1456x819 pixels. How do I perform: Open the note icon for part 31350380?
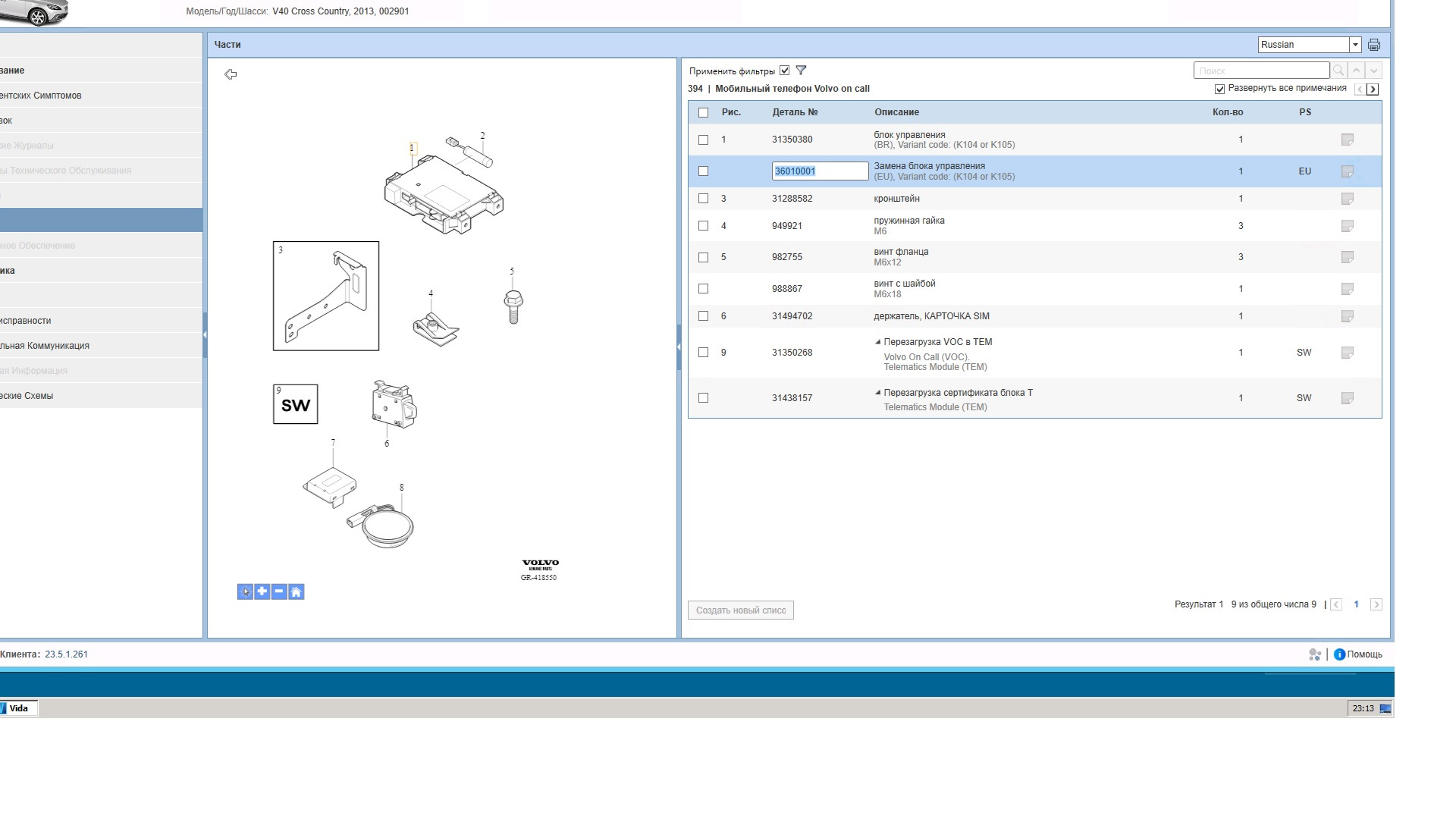point(1347,140)
